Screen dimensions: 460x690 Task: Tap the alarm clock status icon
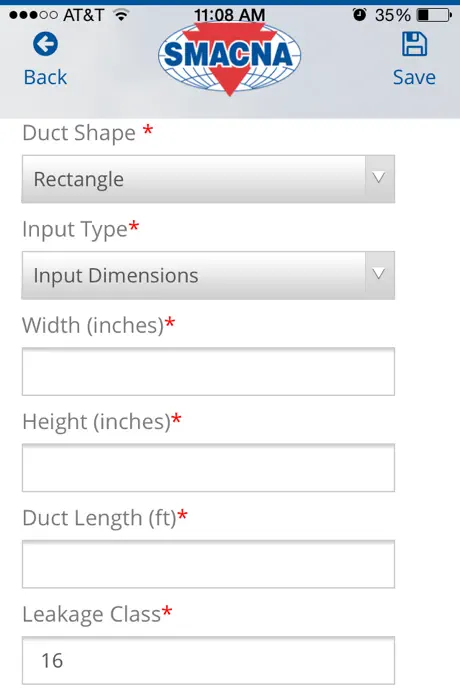click(x=360, y=15)
